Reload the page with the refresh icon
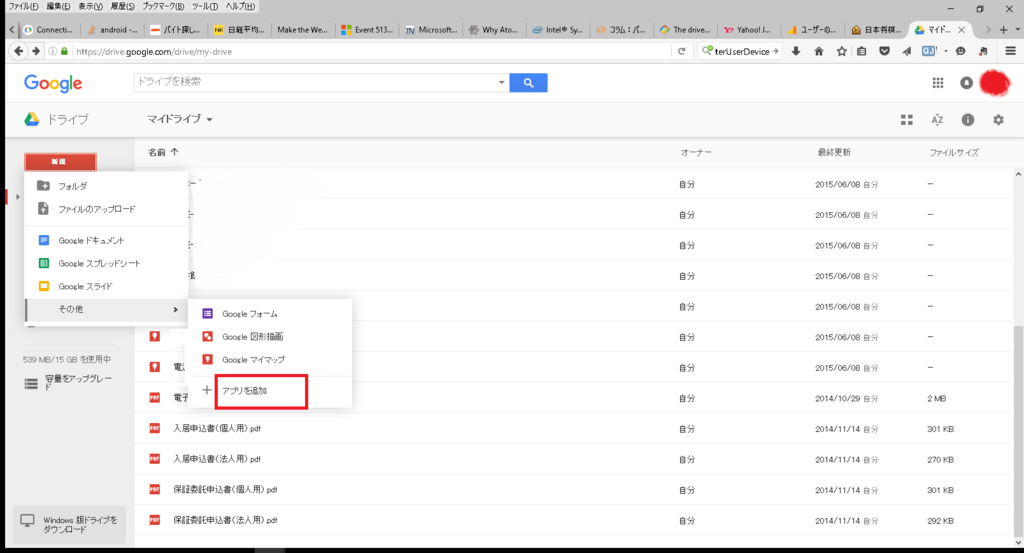This screenshot has width=1024, height=553. coord(681,51)
